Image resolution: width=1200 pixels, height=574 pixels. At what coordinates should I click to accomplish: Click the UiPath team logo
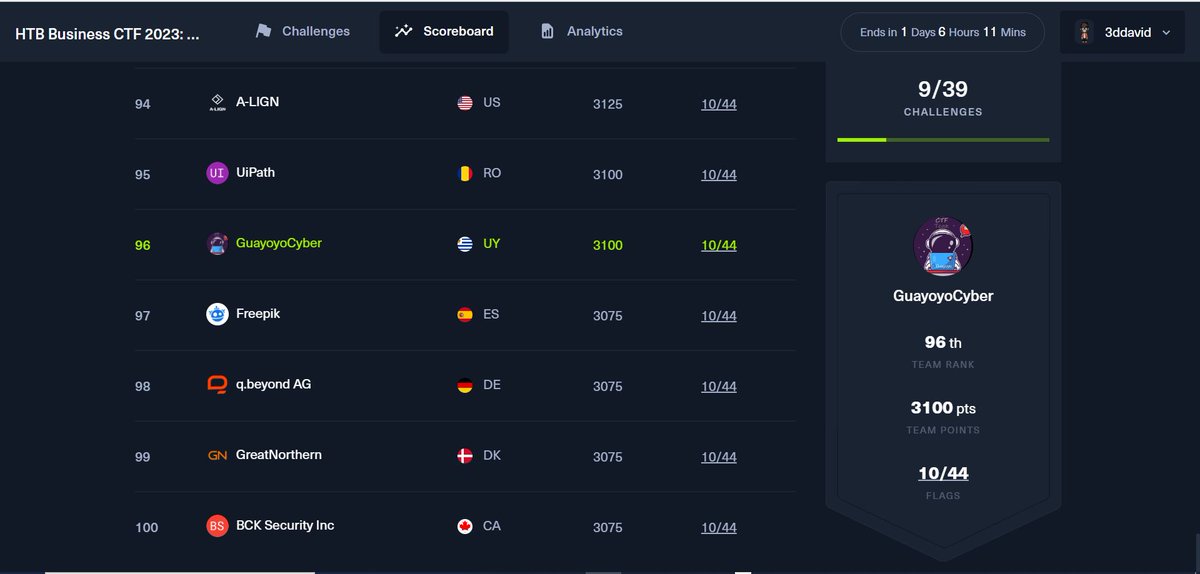pos(217,173)
